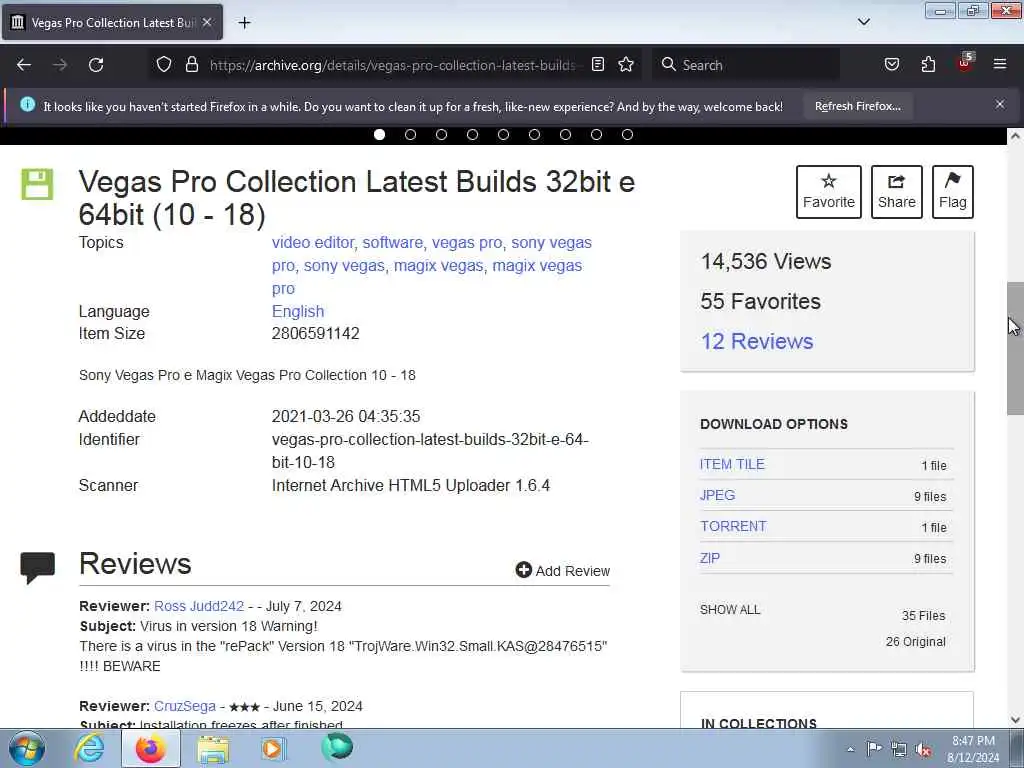Screen dimensions: 1024x768
Task: Flag this item
Action: click(953, 191)
